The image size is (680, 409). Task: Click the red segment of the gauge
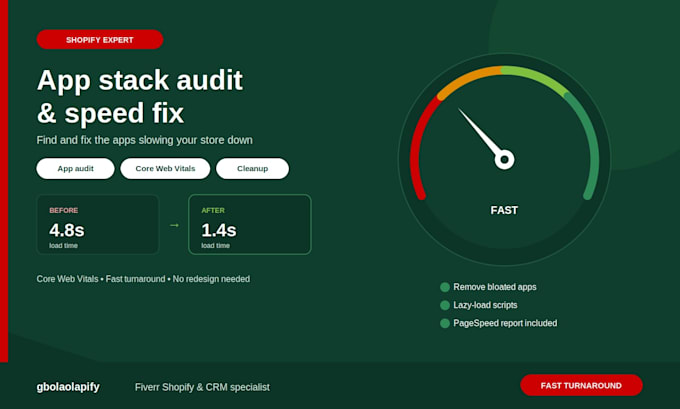(x=417, y=145)
